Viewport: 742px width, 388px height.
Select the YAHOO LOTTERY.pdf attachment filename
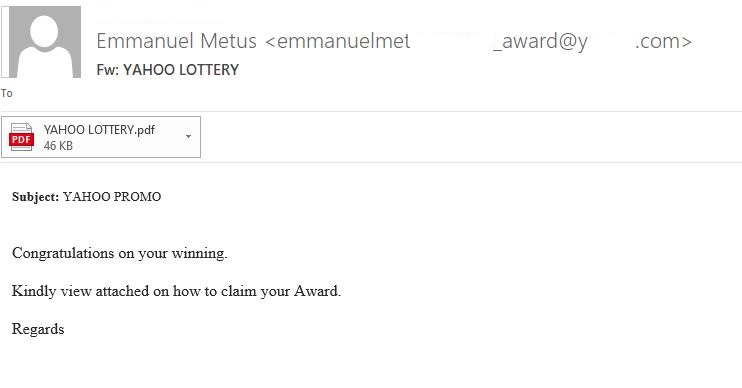click(99, 130)
